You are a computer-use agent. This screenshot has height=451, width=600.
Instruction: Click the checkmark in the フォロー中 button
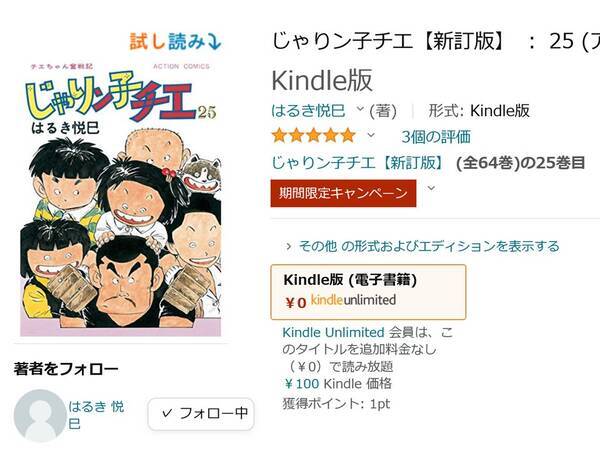coord(167,412)
